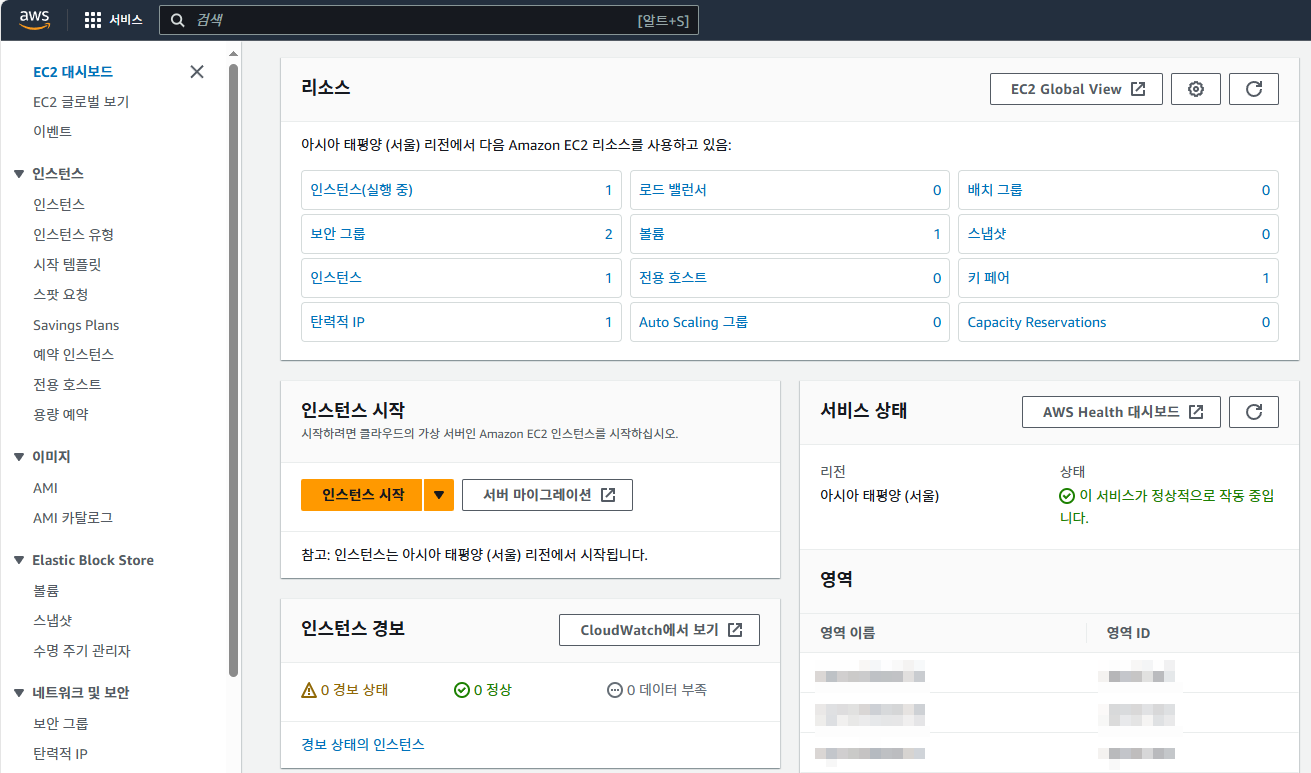This screenshot has height=773, width=1311.
Task: Open running instances resource link
Action: [x=362, y=190]
